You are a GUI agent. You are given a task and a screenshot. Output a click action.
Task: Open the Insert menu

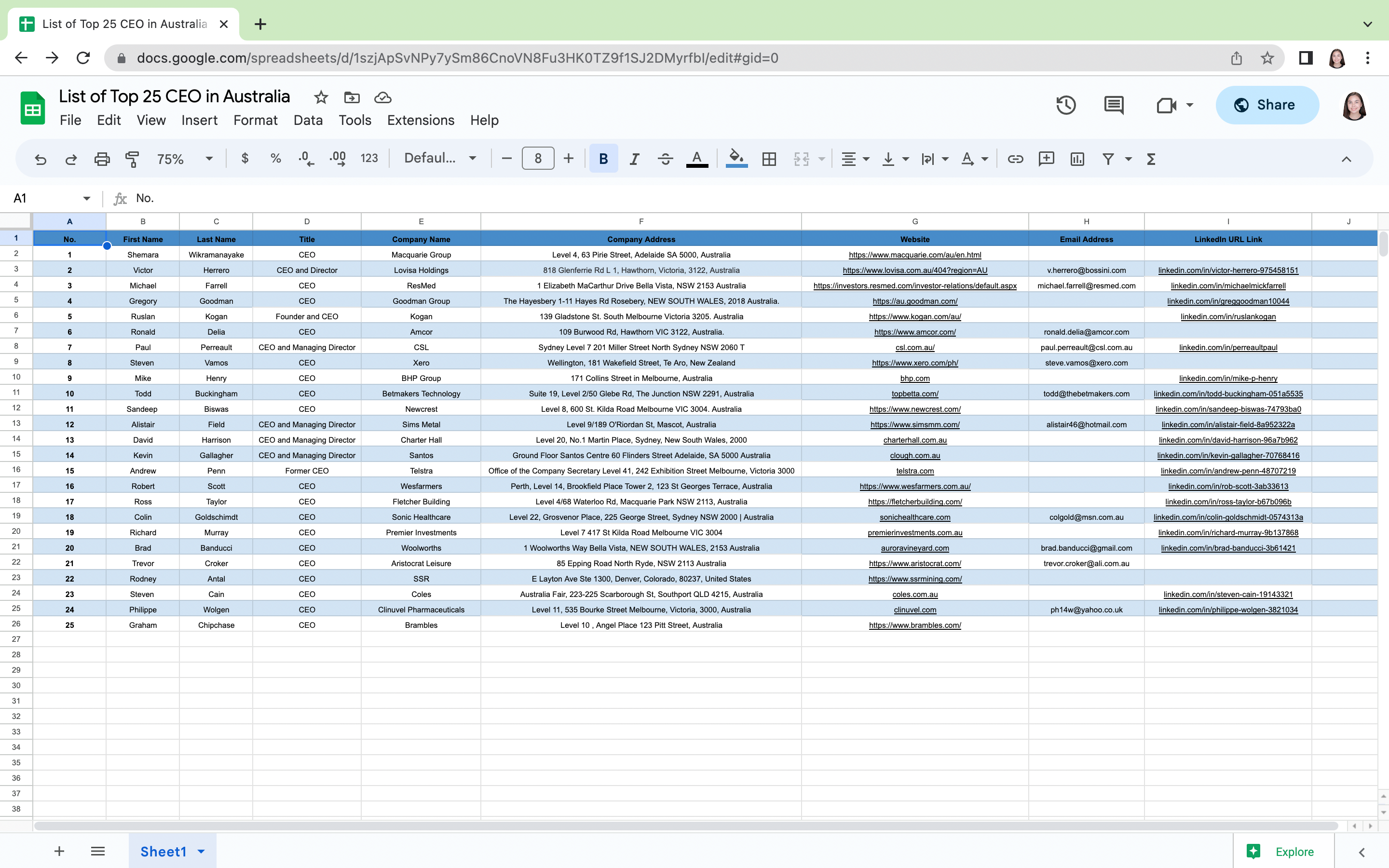click(199, 120)
